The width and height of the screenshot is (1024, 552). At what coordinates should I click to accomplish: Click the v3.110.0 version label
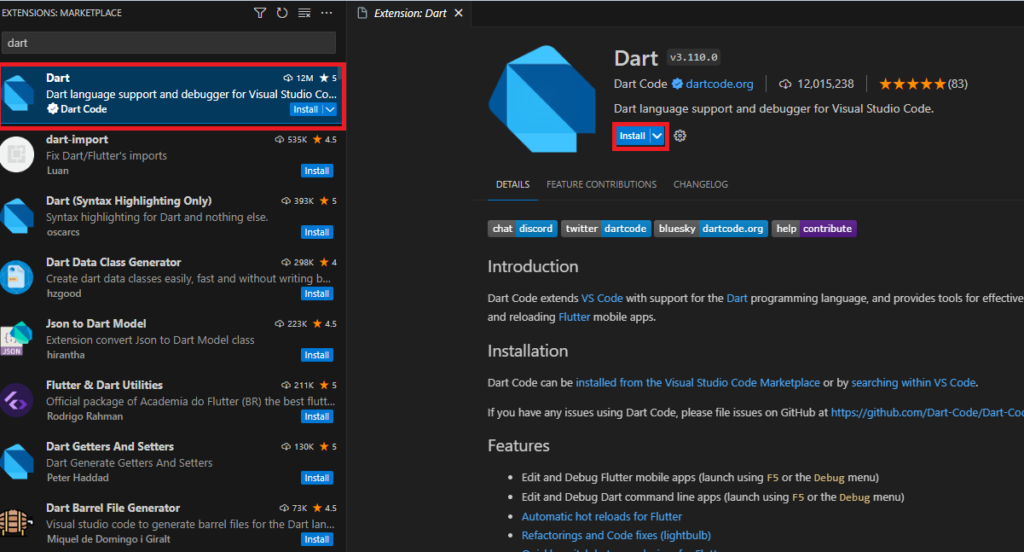694,57
